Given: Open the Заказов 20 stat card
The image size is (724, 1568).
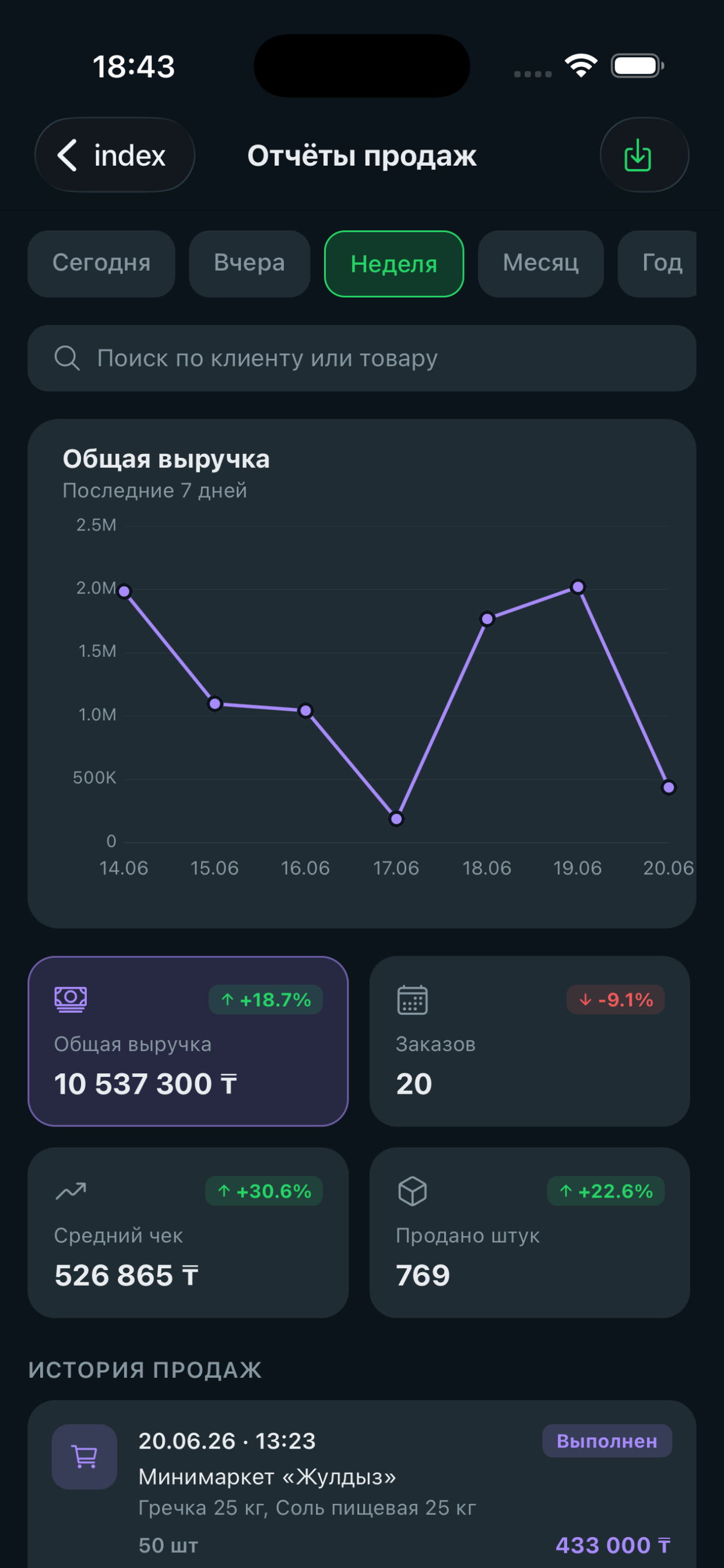Looking at the screenshot, I should pos(529,1041).
